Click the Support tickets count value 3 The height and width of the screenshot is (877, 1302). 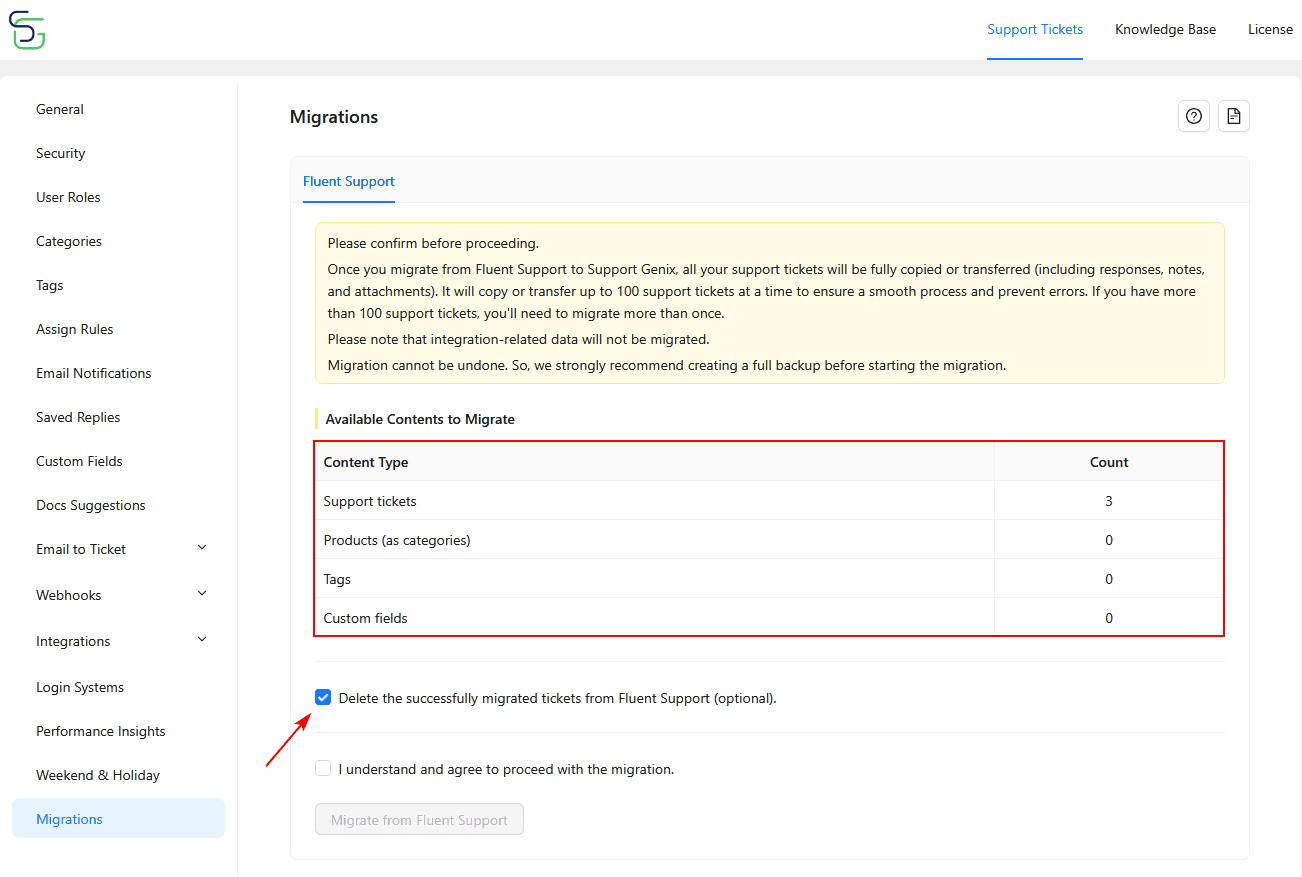(1109, 501)
